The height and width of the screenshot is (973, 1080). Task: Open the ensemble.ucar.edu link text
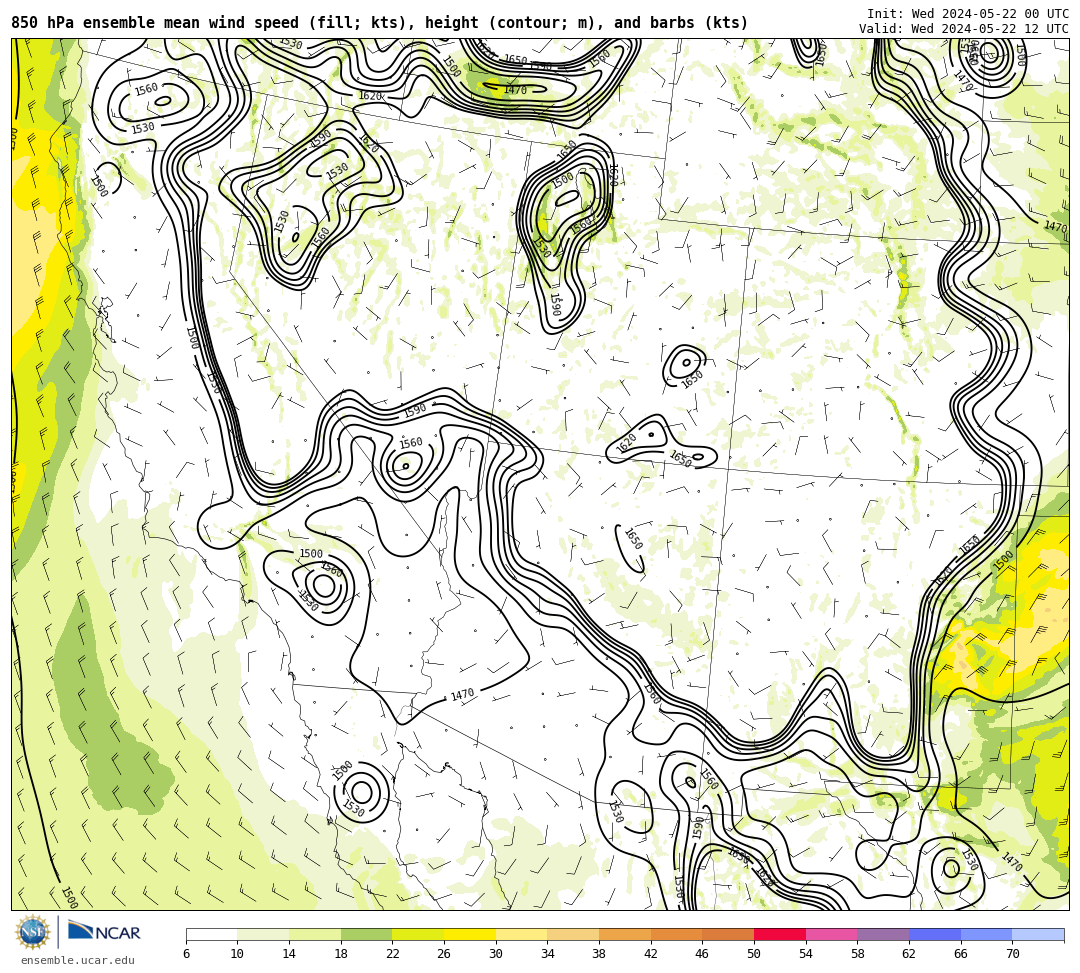point(78,960)
